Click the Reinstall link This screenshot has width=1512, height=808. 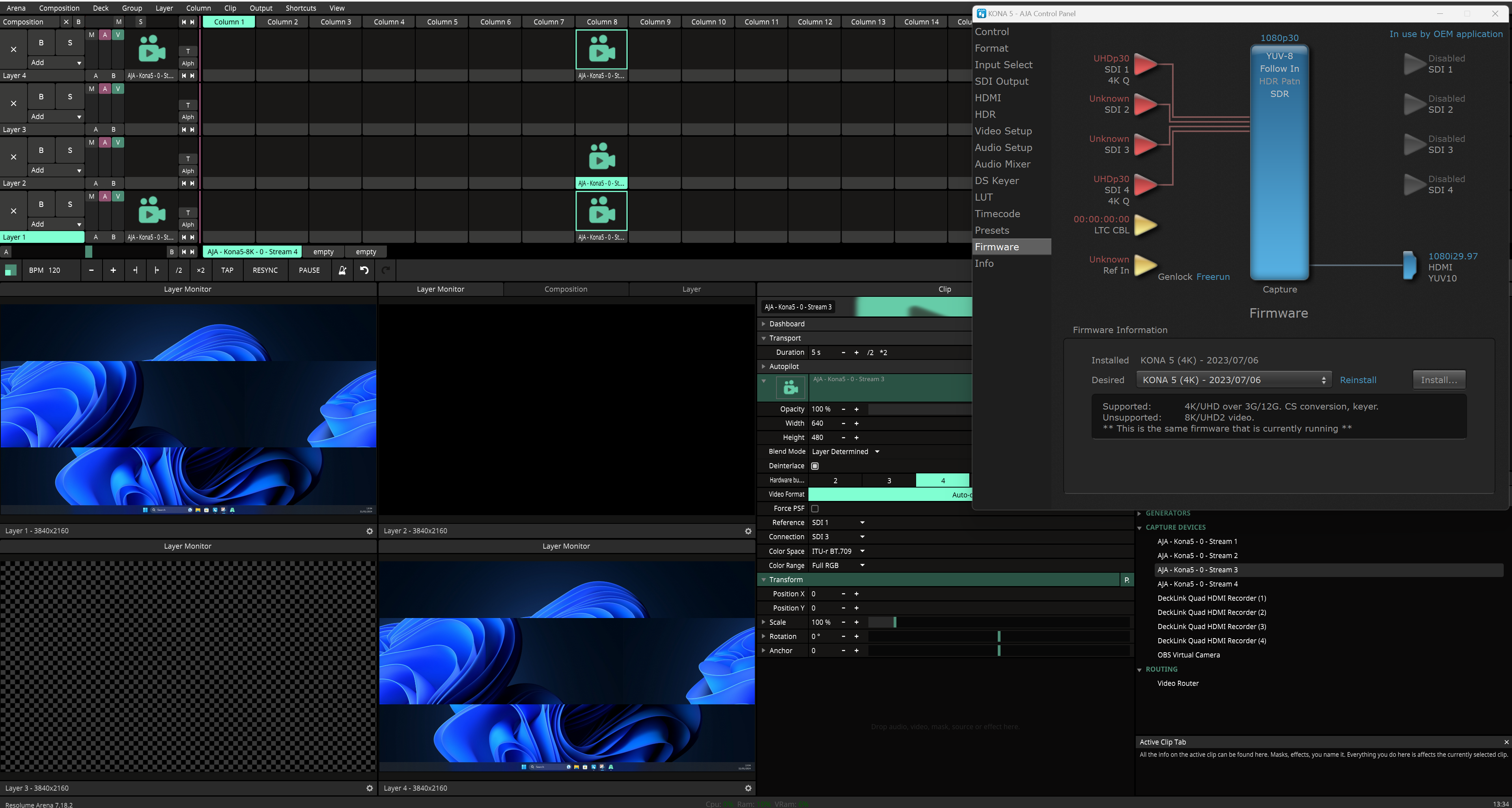point(1358,380)
